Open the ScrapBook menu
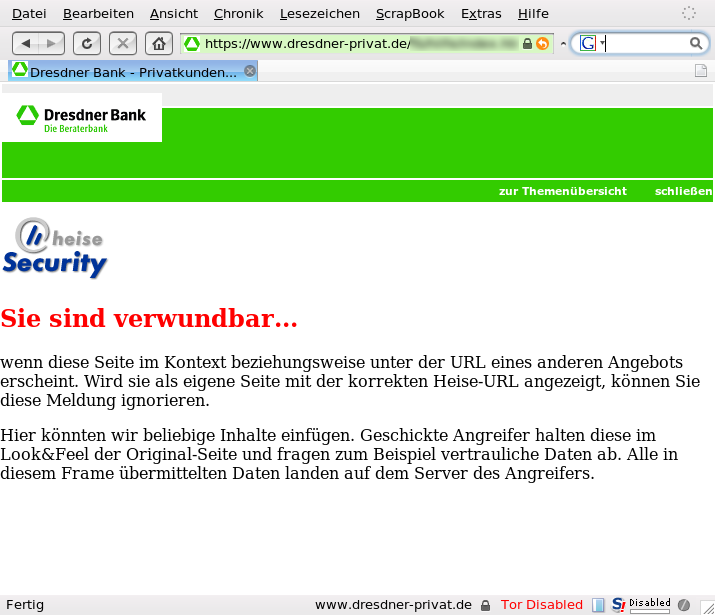Screen dimensions: 715x615 (410, 13)
